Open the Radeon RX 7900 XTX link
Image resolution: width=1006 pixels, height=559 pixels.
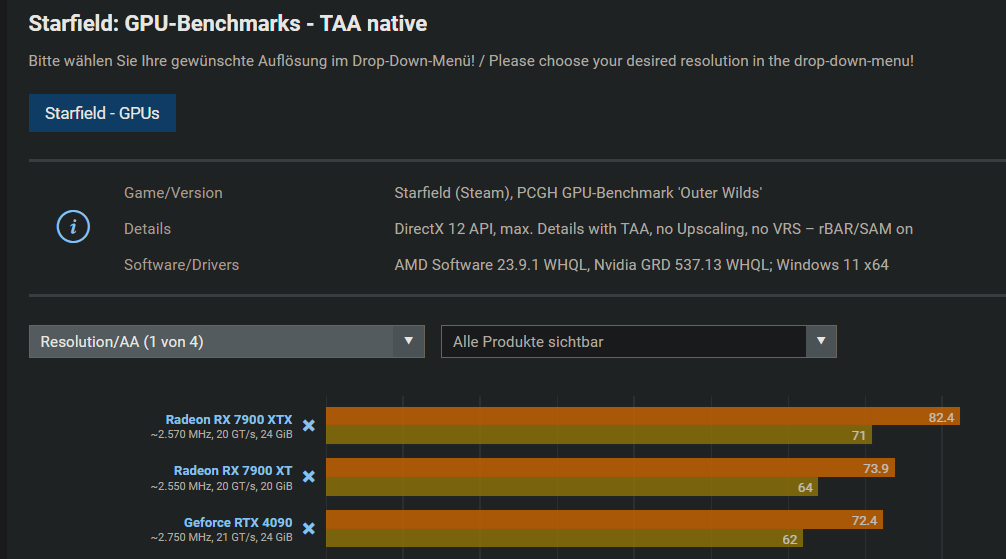(229, 419)
